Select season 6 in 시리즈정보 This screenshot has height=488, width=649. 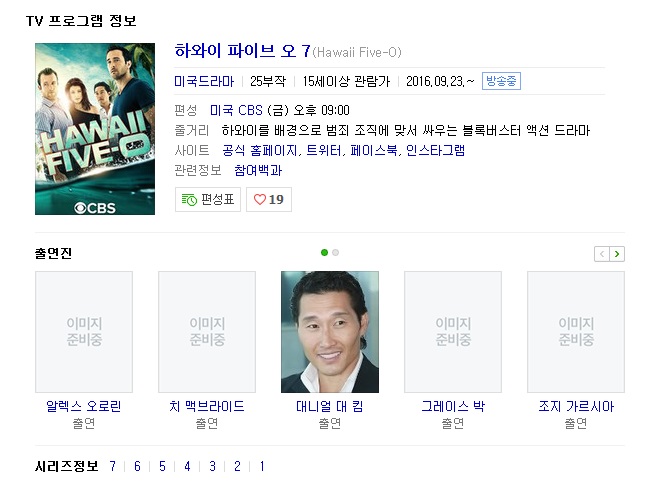pos(137,466)
